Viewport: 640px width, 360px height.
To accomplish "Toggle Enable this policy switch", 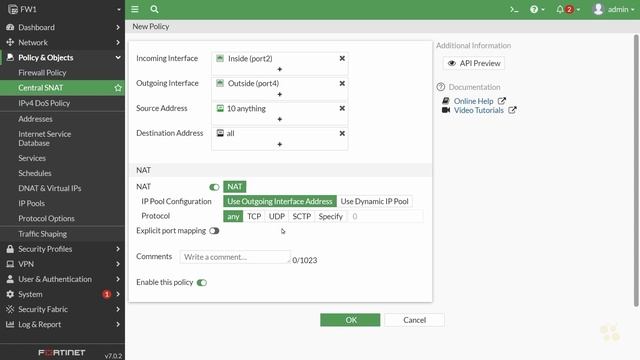I will click(x=202, y=282).
